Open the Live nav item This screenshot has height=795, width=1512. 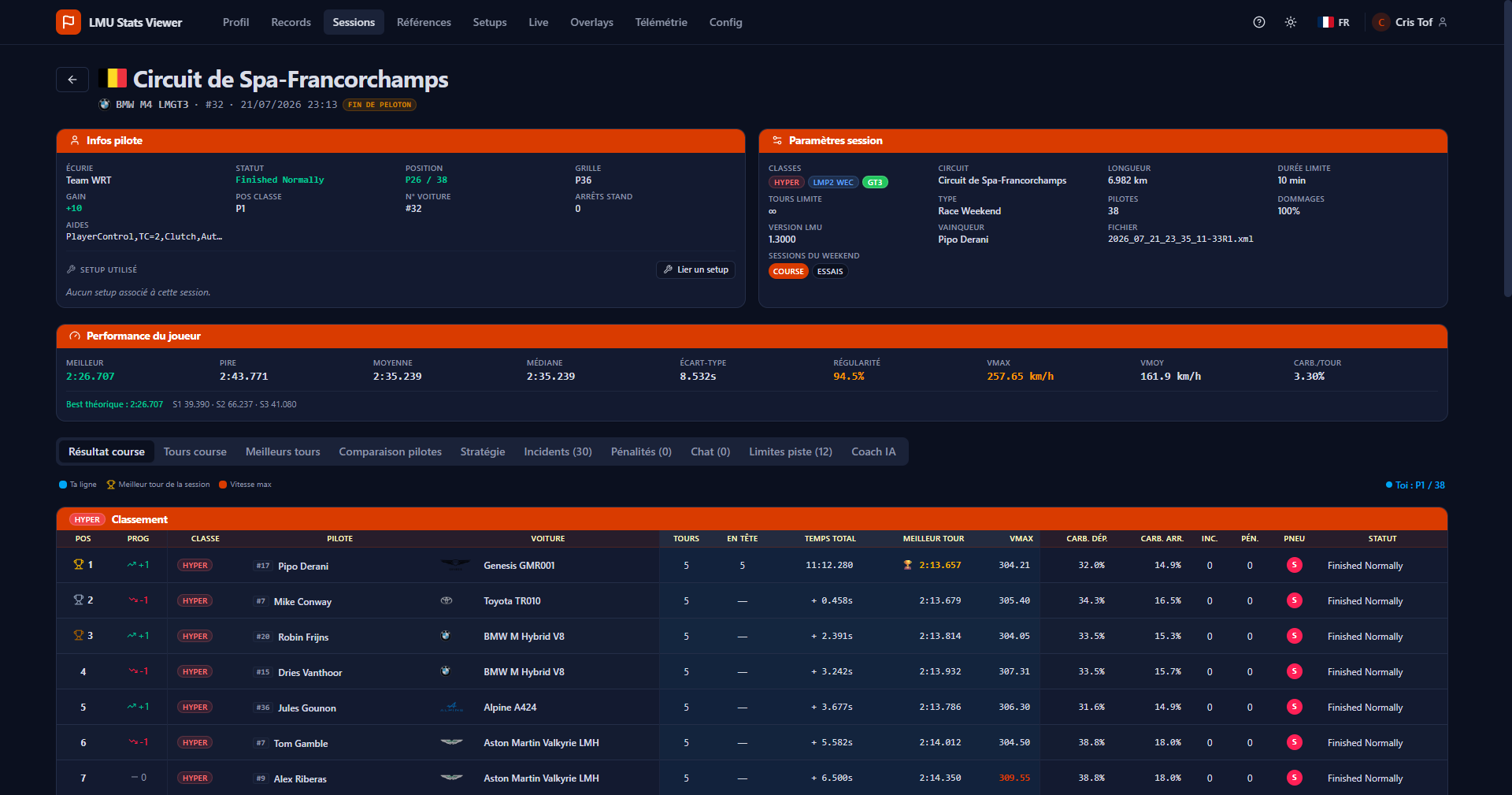click(539, 22)
